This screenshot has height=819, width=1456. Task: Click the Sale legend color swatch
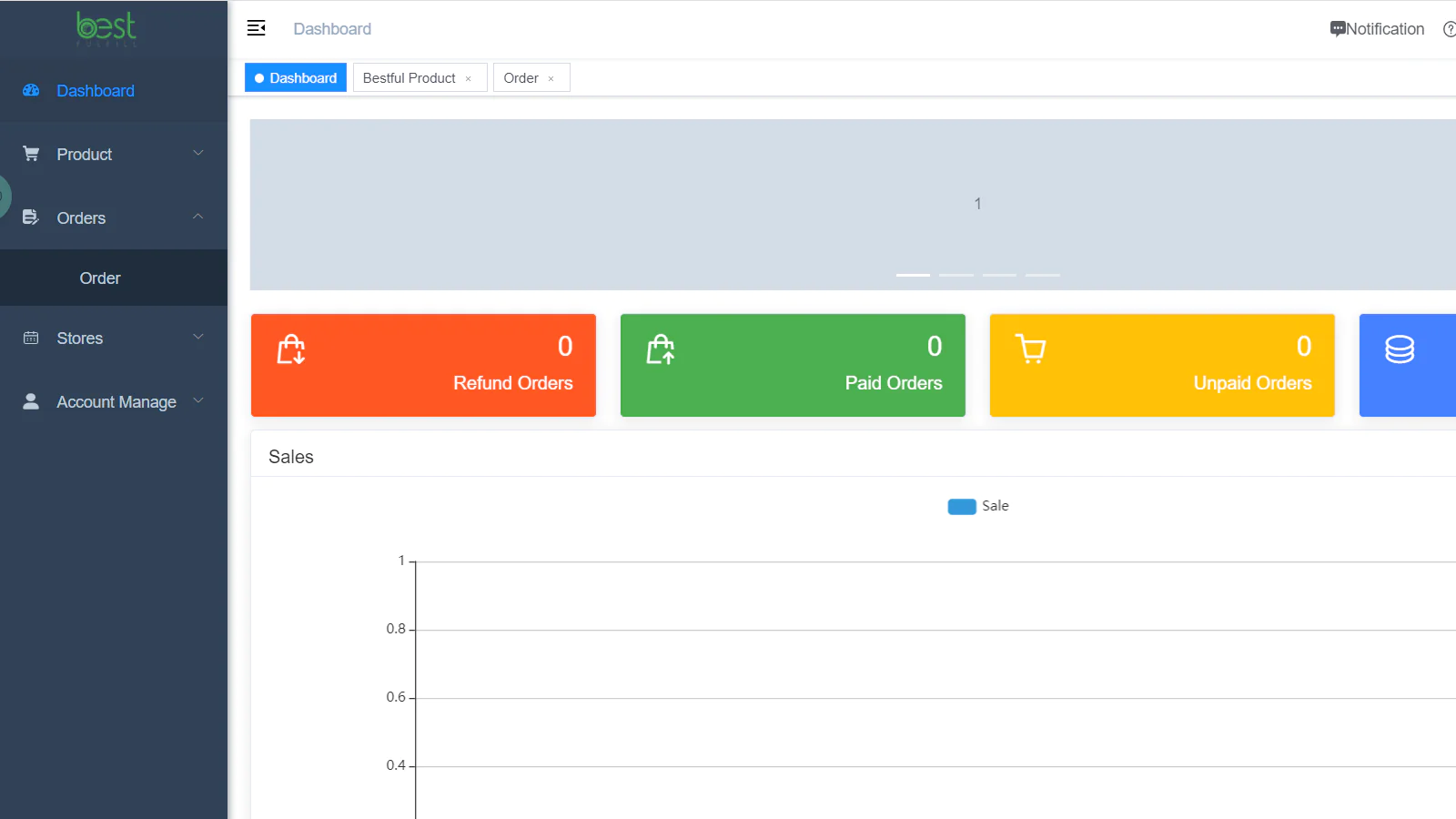point(962,506)
